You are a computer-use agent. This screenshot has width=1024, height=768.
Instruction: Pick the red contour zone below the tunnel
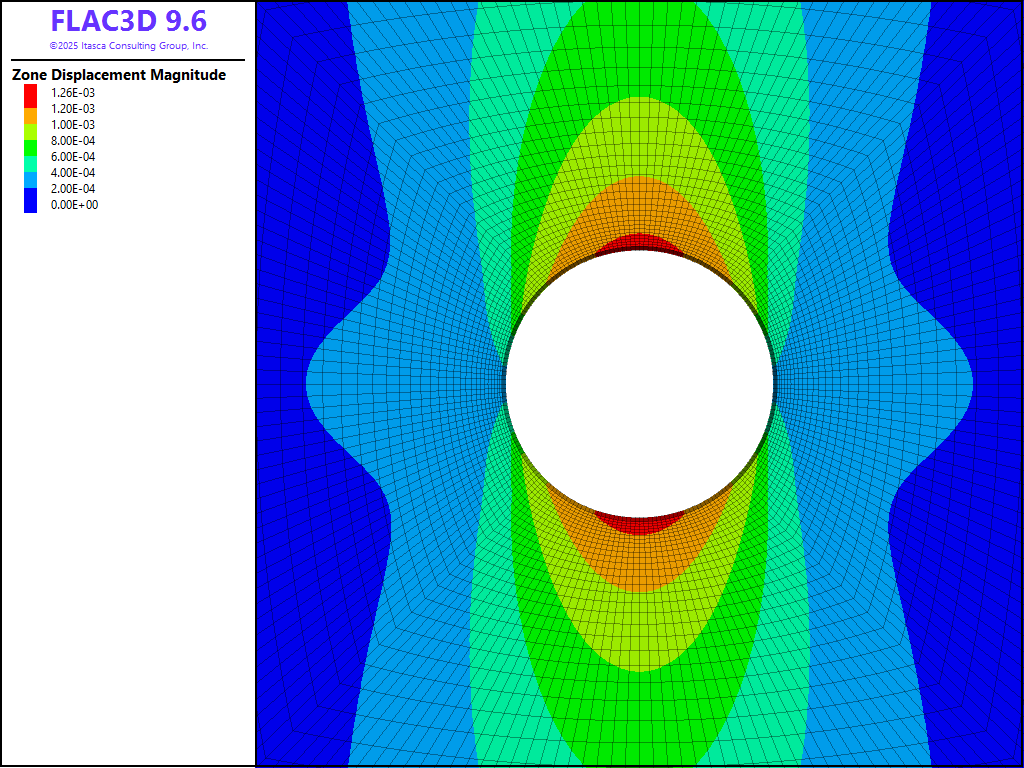[640, 525]
